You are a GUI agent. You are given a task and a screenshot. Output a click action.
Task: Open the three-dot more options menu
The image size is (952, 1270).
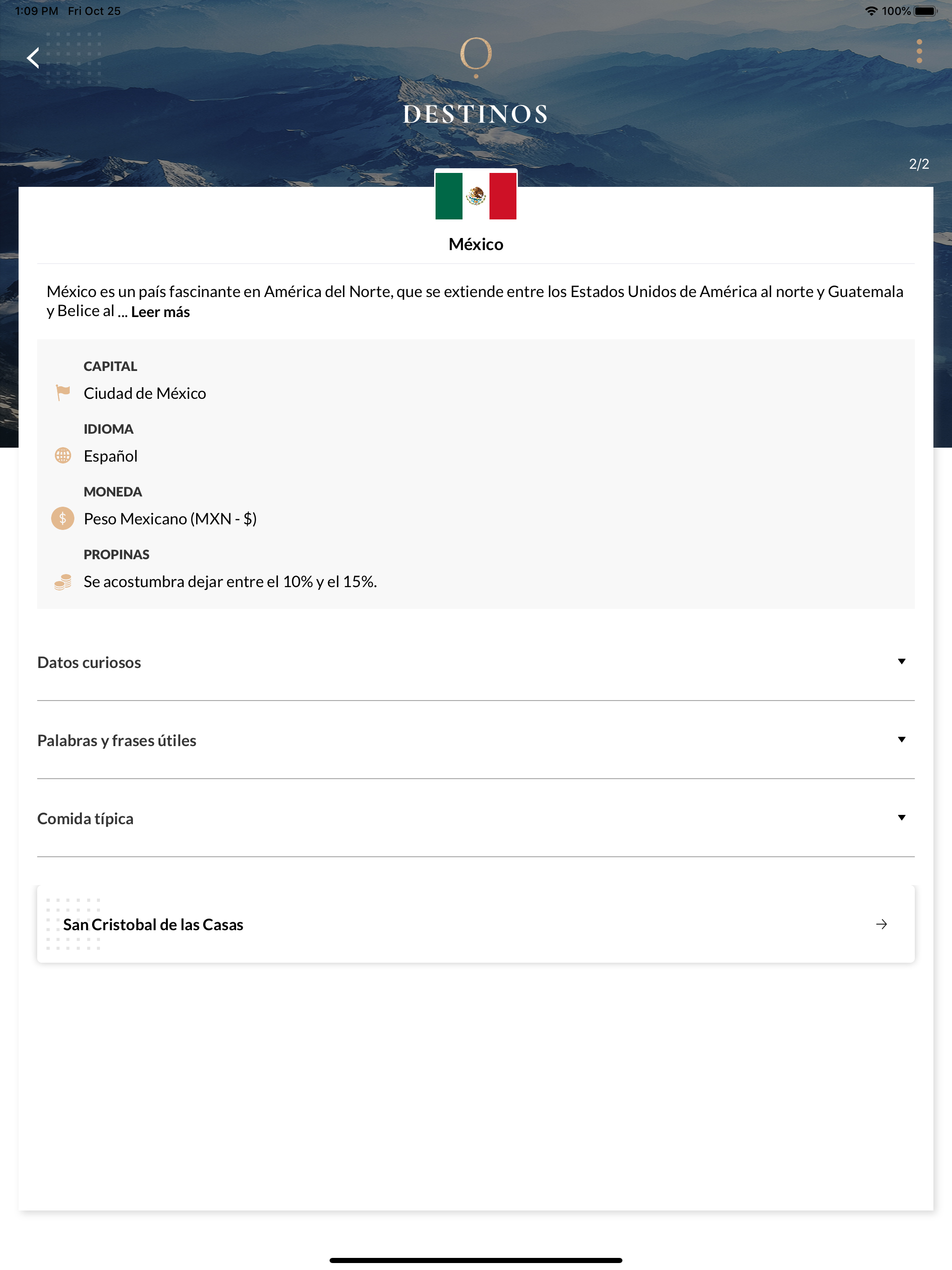(919, 52)
